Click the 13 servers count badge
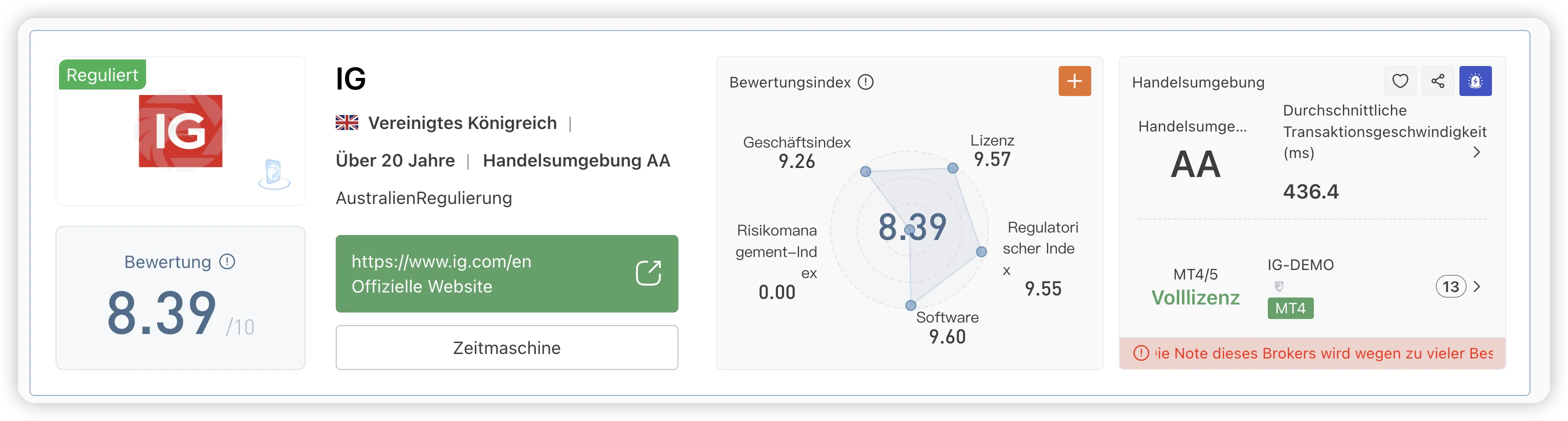The height and width of the screenshot is (421, 1568). click(x=1450, y=286)
